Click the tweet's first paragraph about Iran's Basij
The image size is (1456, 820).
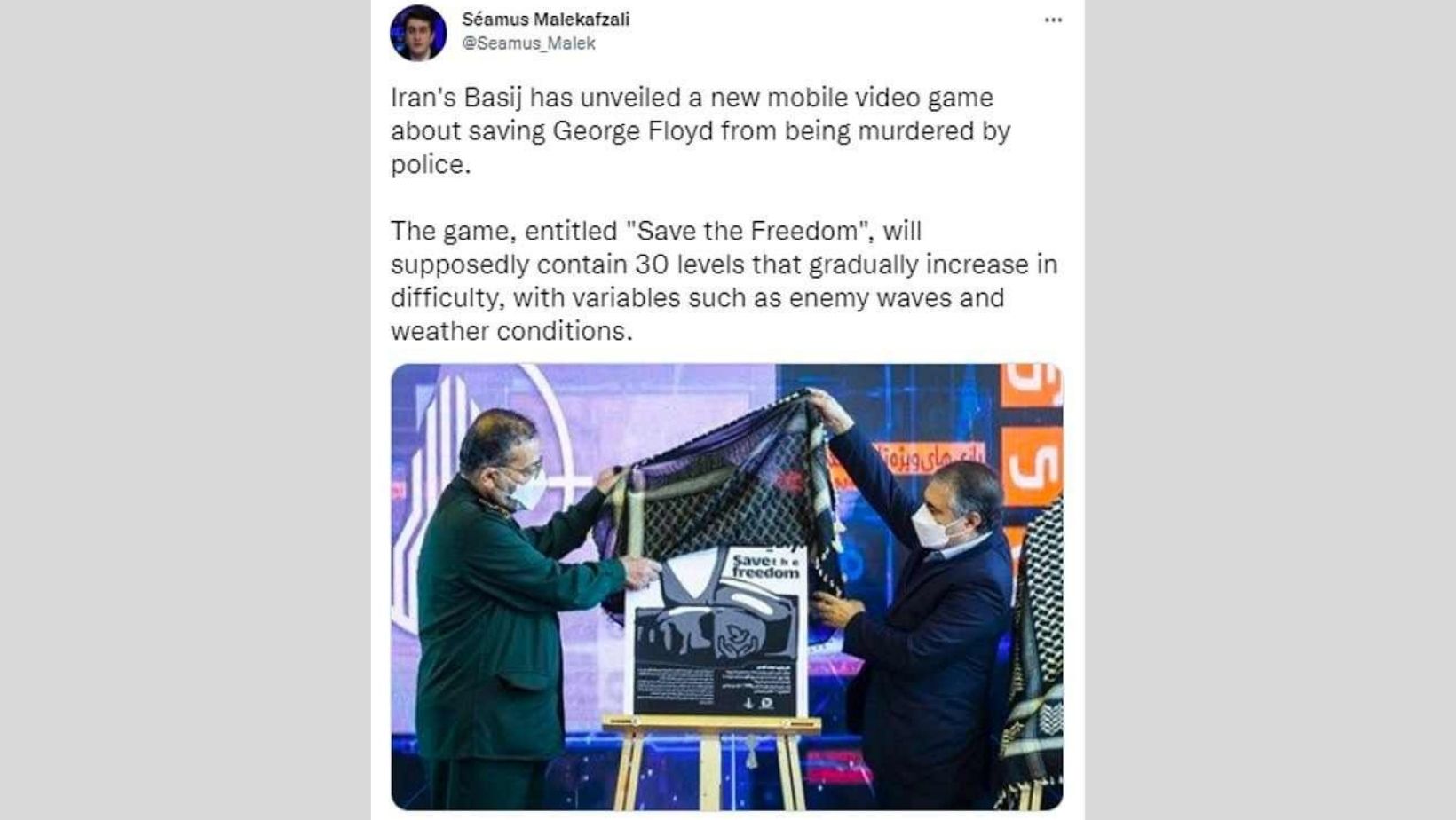pos(701,130)
